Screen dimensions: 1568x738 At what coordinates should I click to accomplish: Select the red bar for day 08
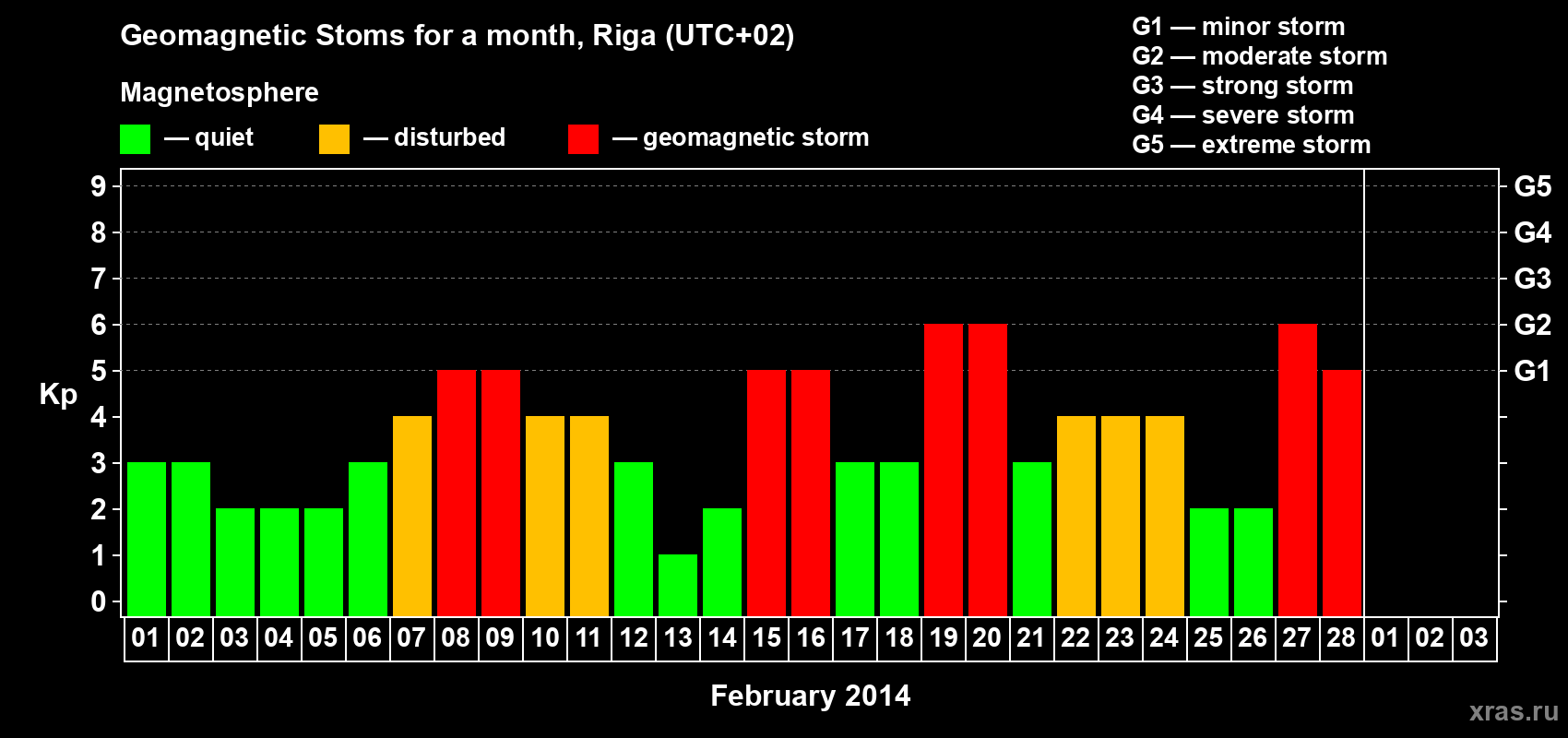457,493
